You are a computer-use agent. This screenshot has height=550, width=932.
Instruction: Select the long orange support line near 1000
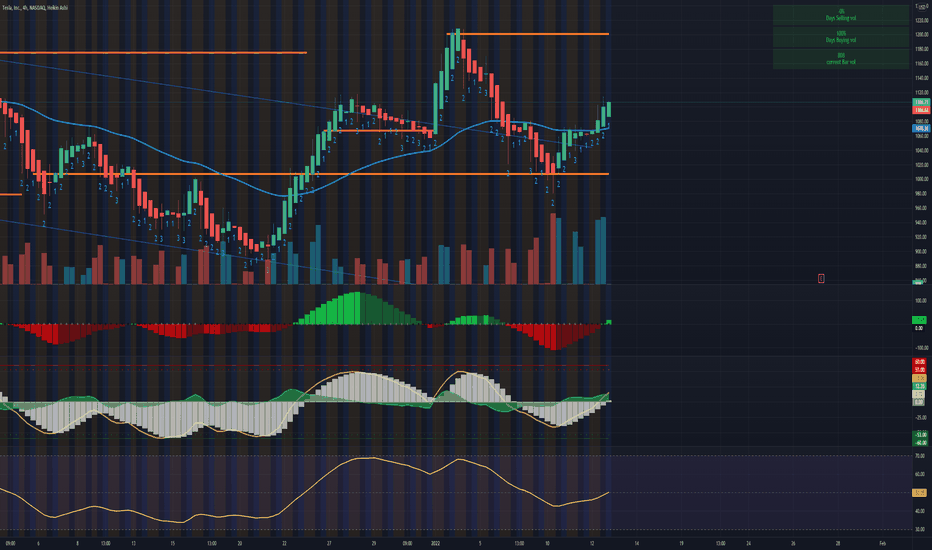click(x=321, y=174)
